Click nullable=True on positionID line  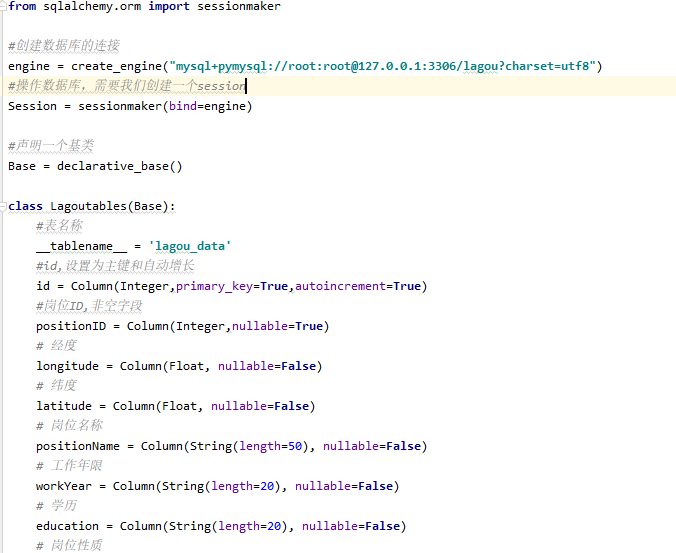click(277, 326)
